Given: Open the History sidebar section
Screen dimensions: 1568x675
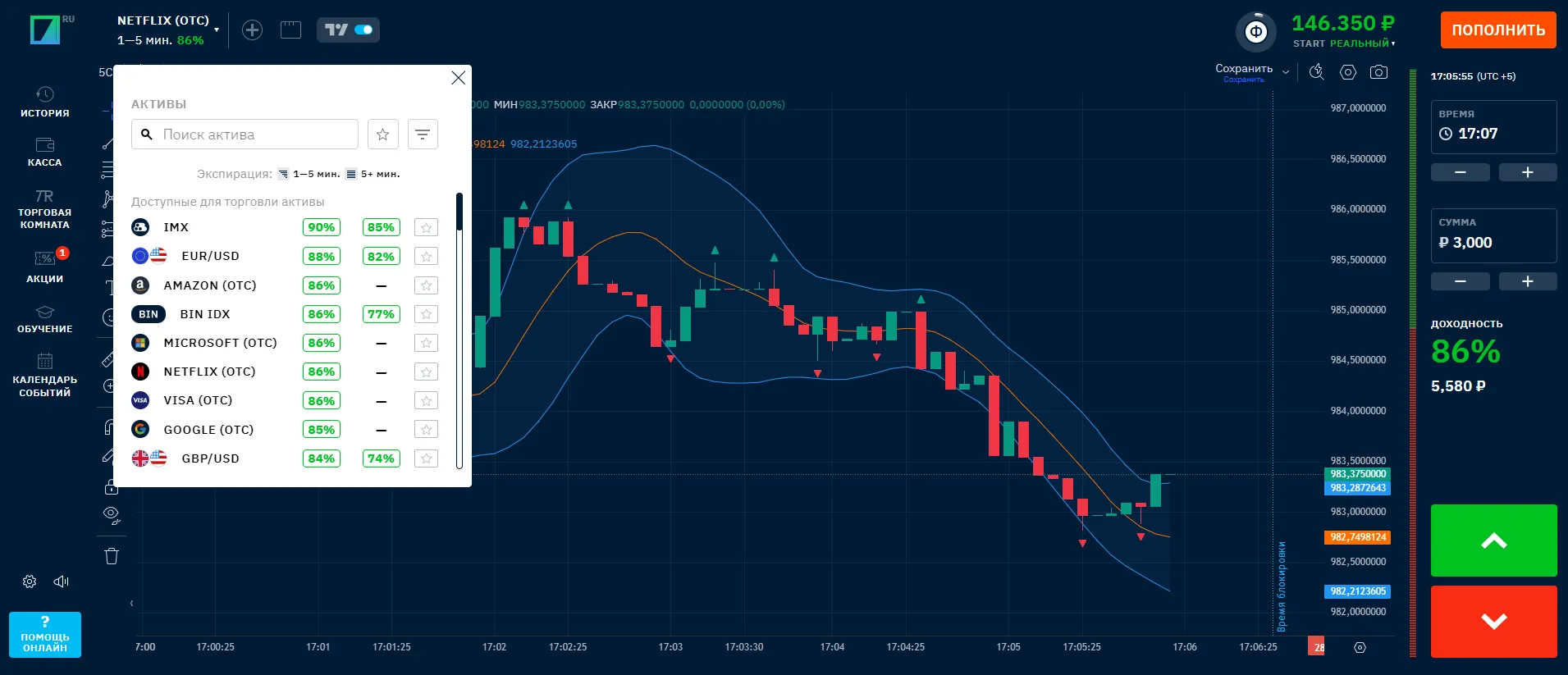Looking at the screenshot, I should click(45, 103).
